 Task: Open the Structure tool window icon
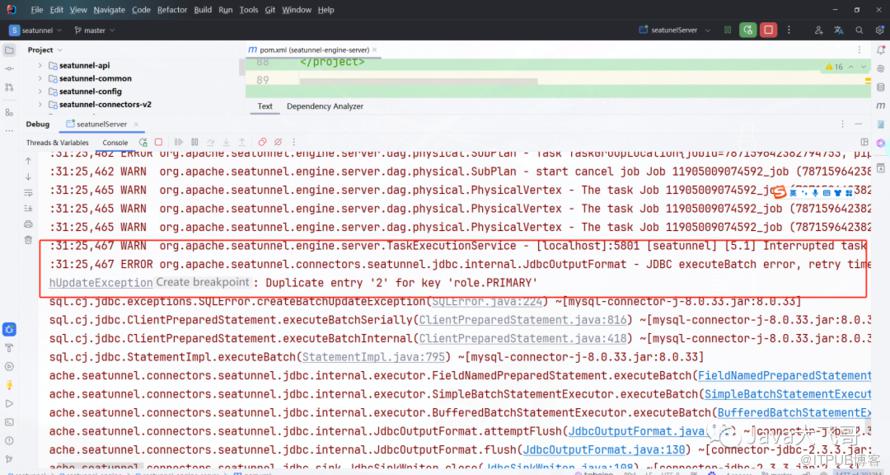click(9, 112)
